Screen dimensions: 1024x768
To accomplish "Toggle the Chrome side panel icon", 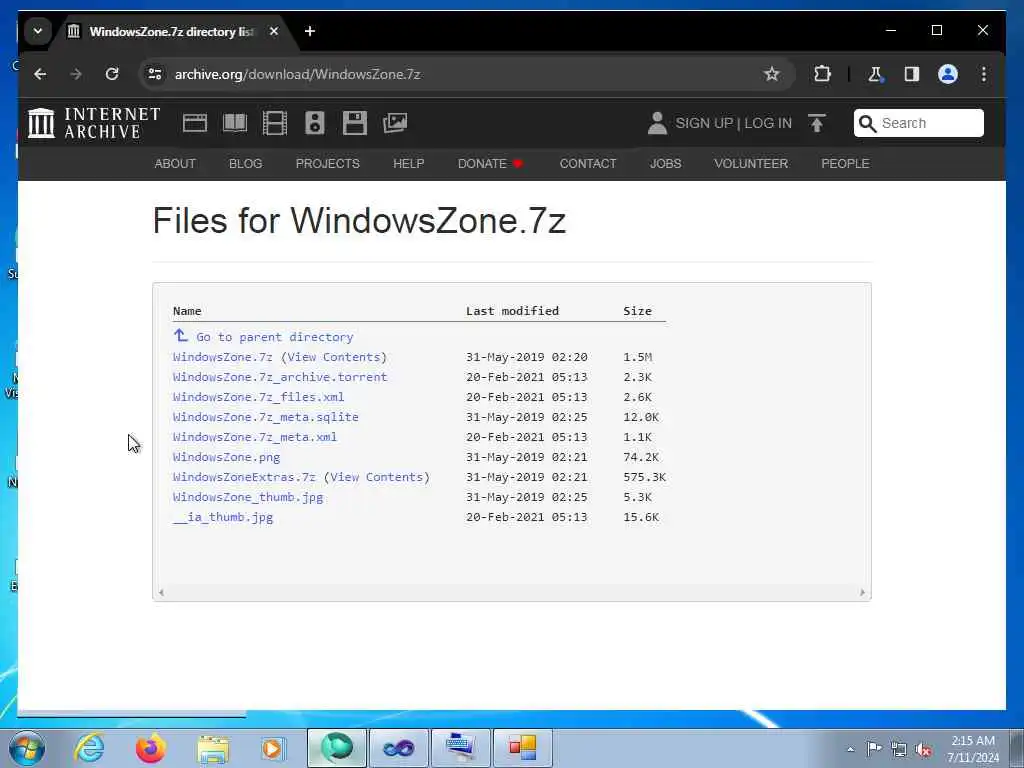I will click(912, 74).
